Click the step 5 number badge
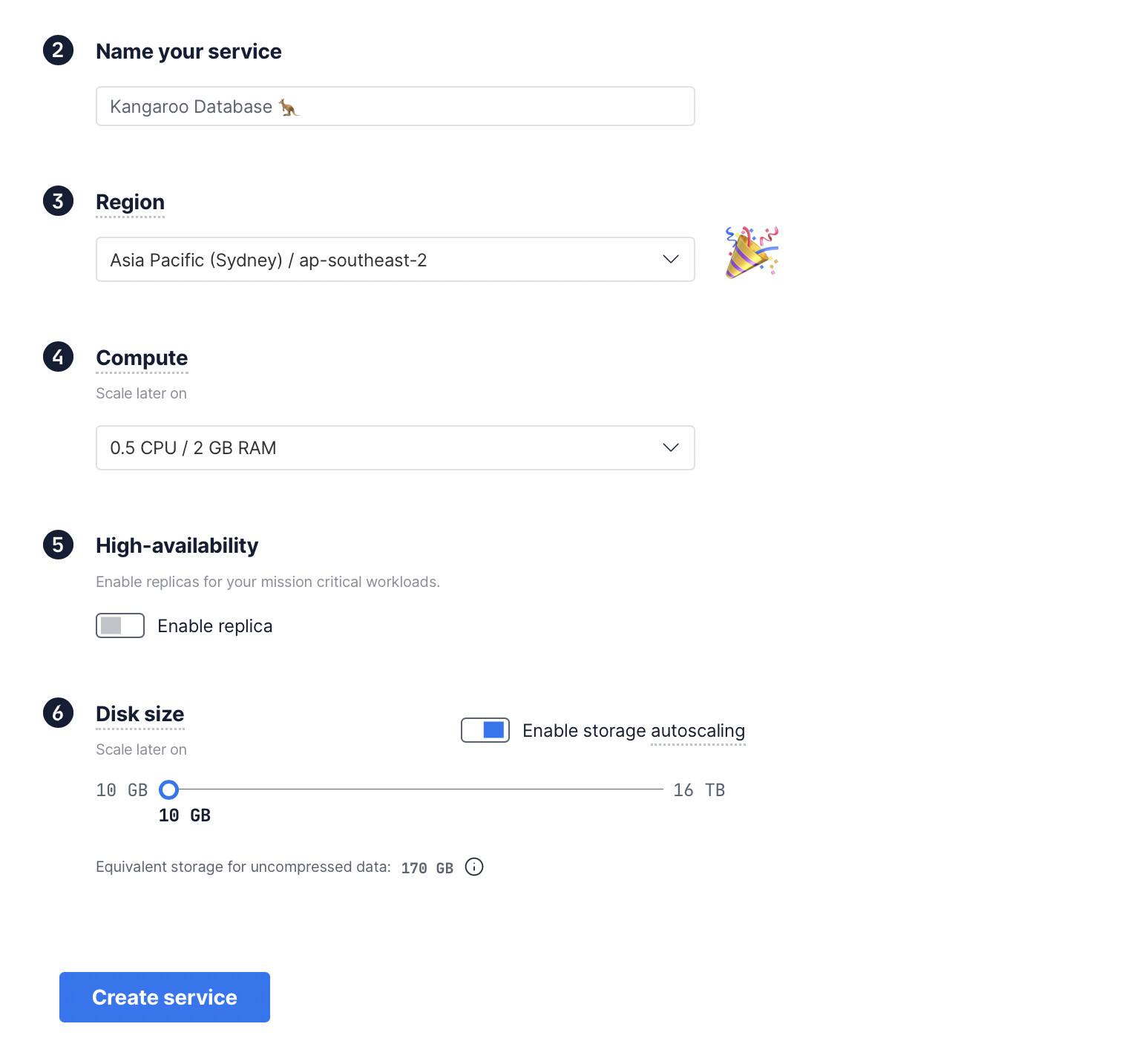This screenshot has height=1064, width=1125. [58, 545]
